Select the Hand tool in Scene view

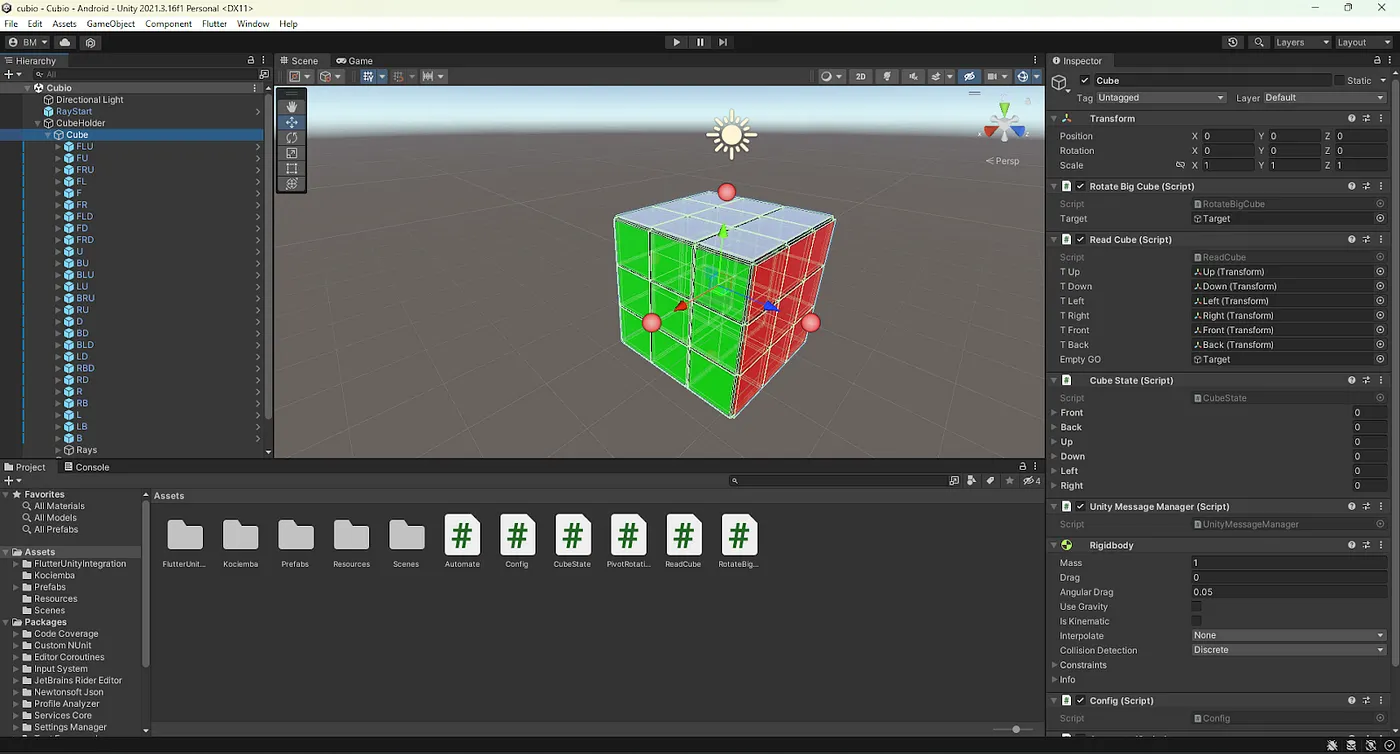292,107
